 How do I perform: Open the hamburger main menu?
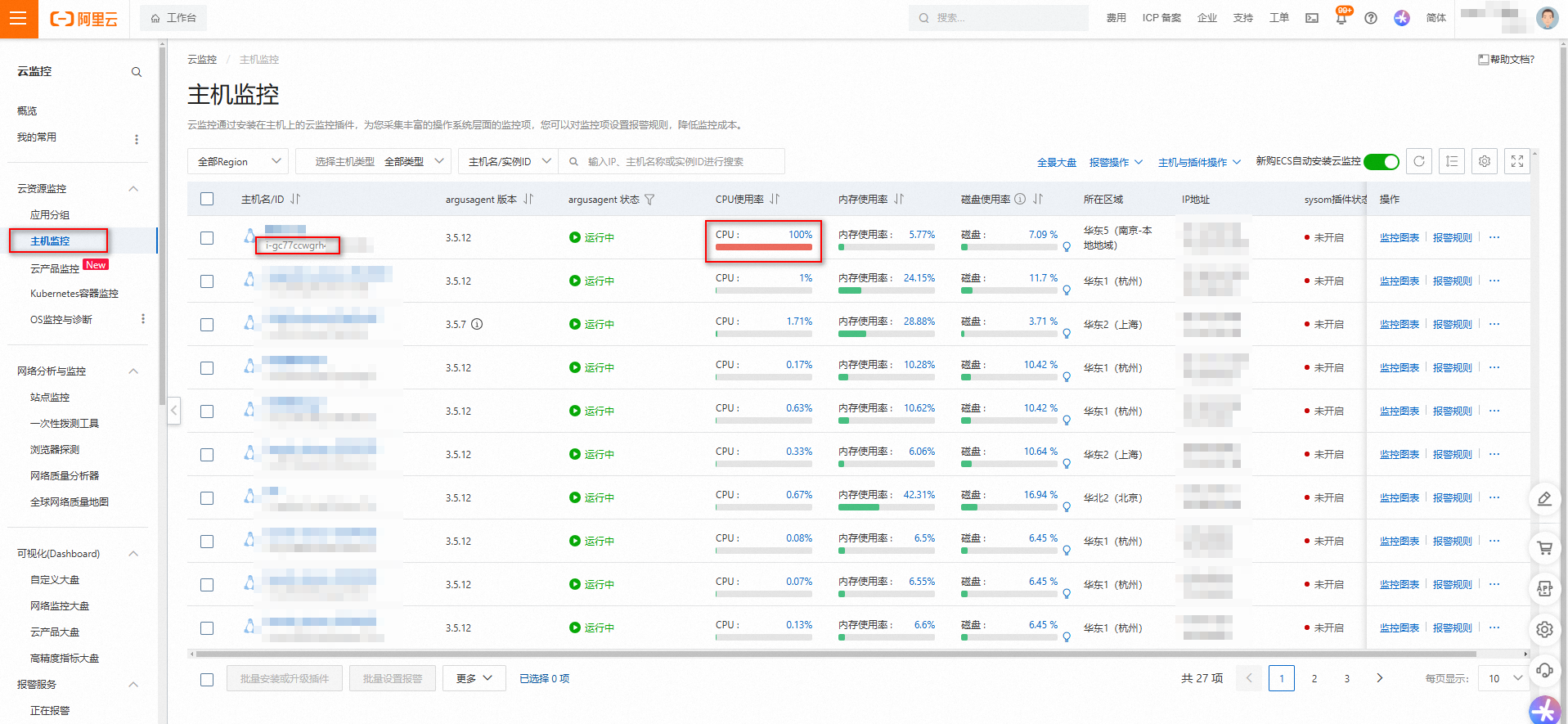[18, 18]
